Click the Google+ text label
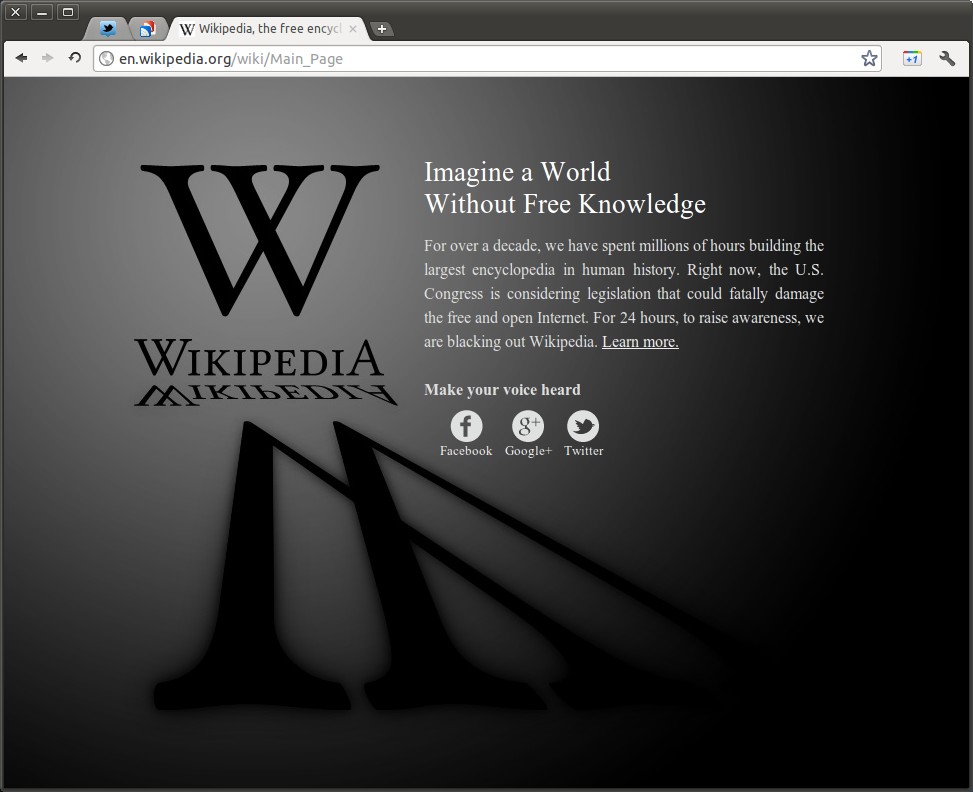This screenshot has height=792, width=973. (528, 451)
